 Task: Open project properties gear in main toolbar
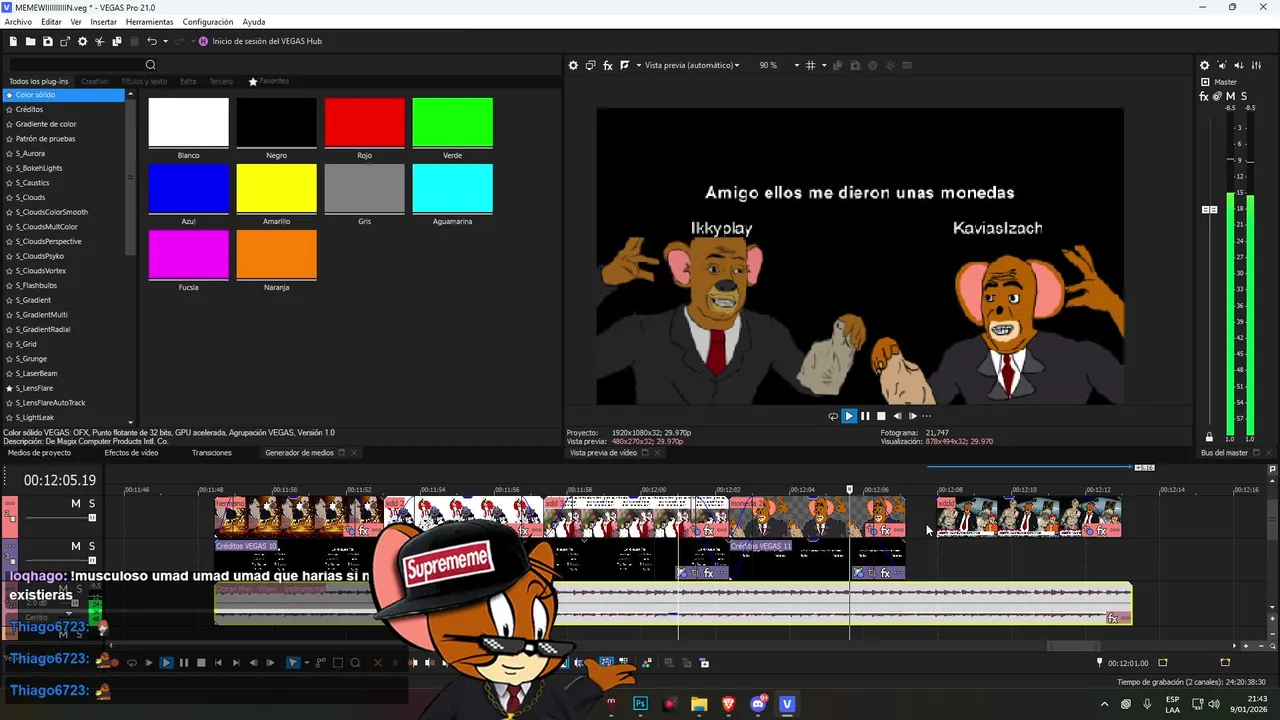click(x=82, y=41)
